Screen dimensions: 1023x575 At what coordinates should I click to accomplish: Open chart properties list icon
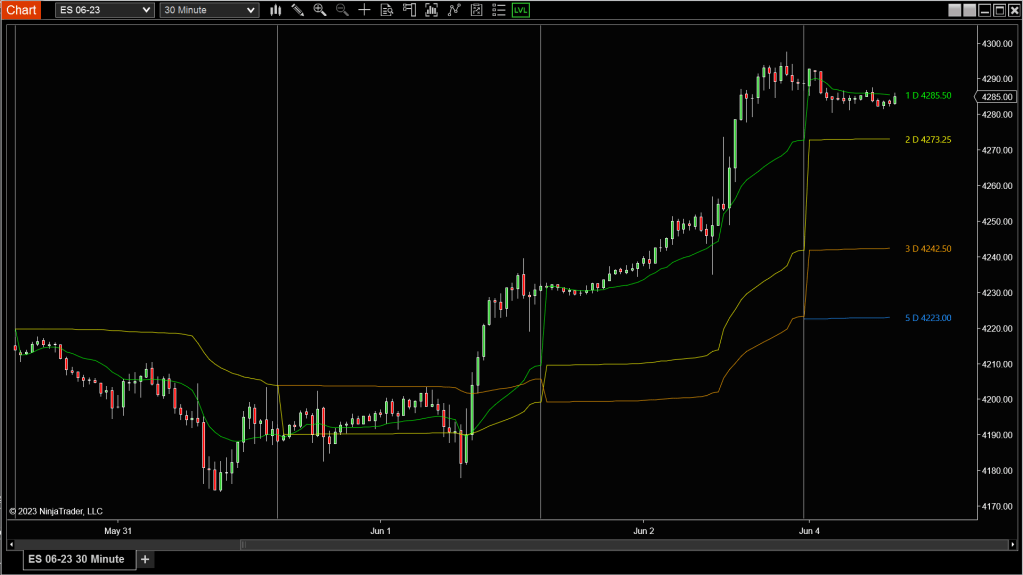498,10
